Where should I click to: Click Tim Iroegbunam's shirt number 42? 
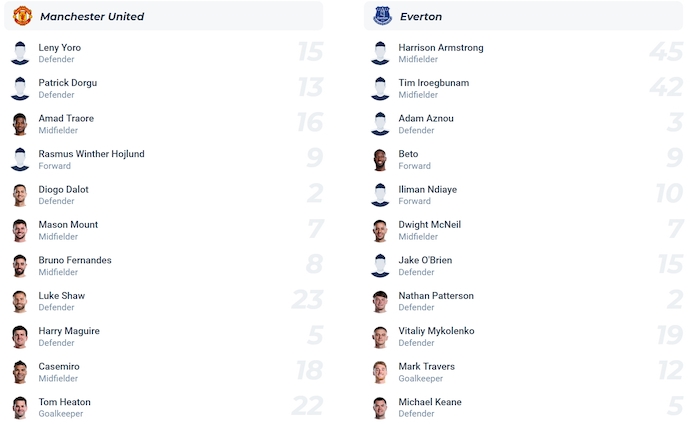[x=665, y=88]
